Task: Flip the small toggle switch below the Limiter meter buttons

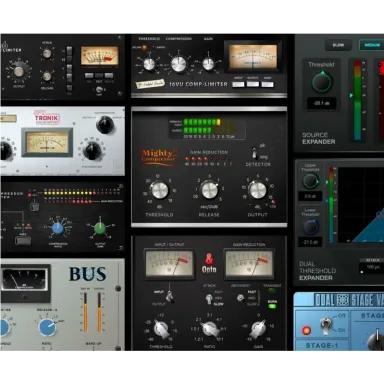Action: [99, 89]
